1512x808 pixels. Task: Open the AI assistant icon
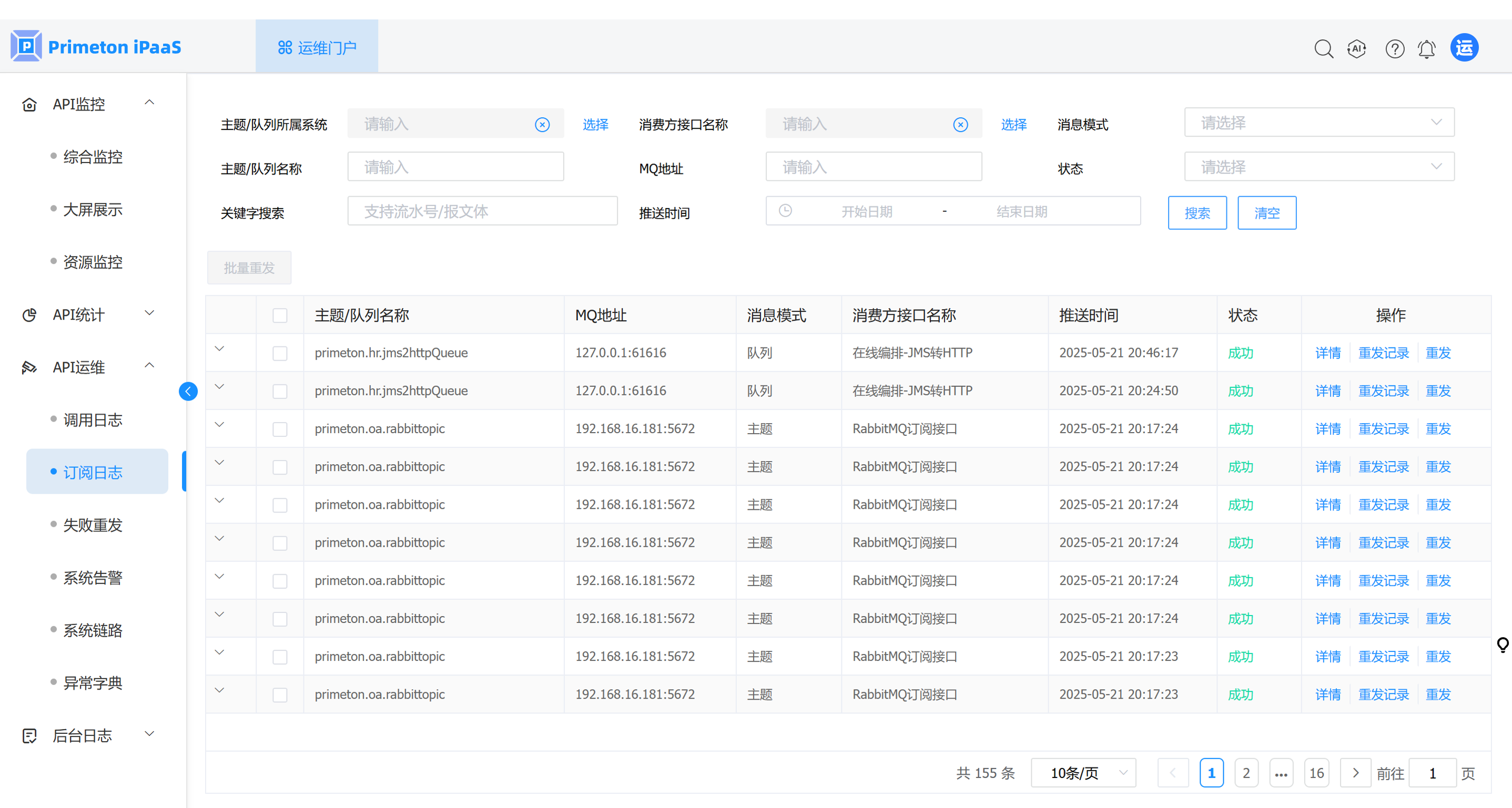(x=1356, y=48)
